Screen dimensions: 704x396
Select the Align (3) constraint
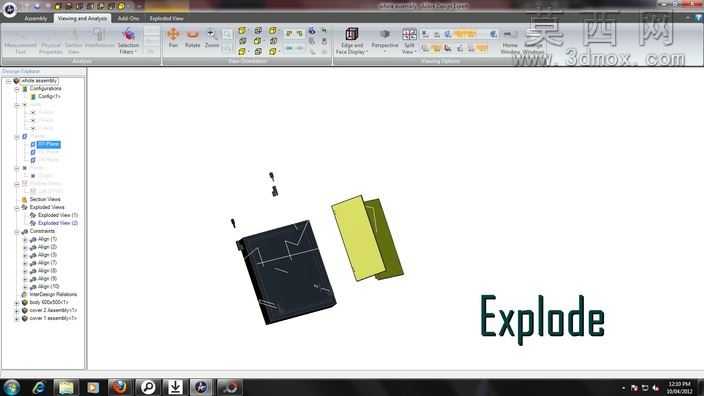pyautogui.click(x=47, y=255)
